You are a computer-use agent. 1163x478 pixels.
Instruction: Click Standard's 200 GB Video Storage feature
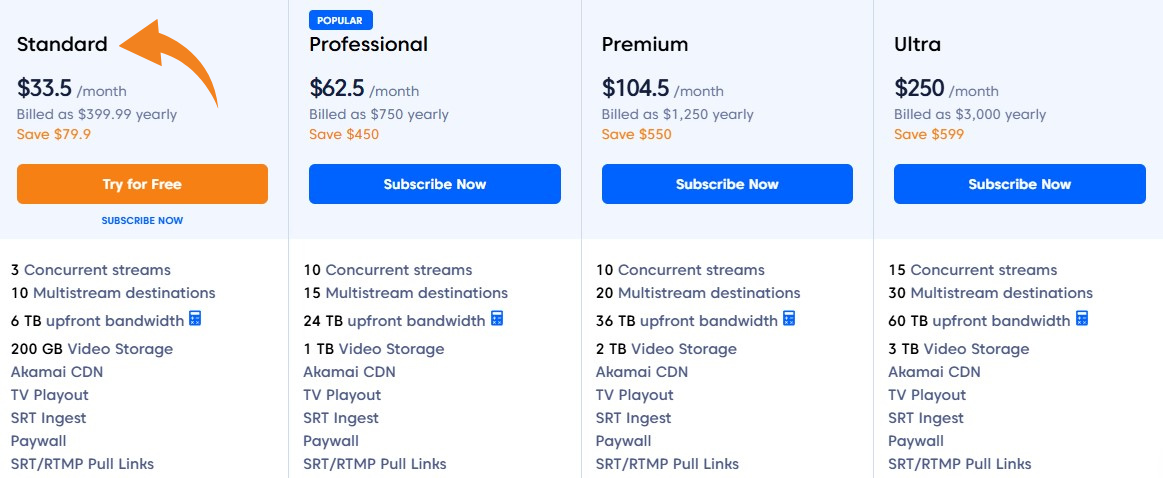point(92,349)
